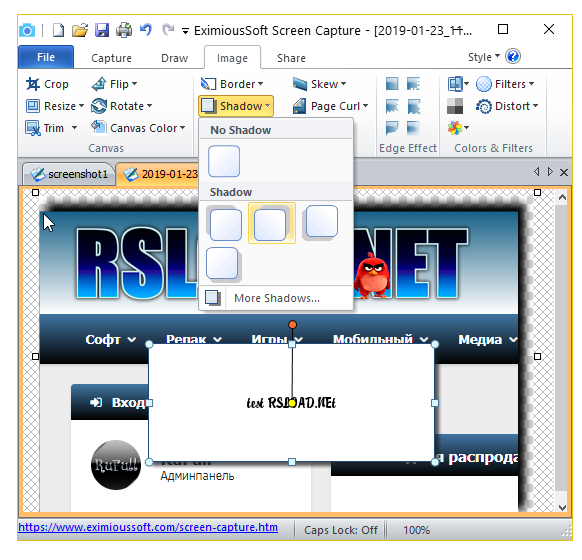Open the Flip dropdown
The width and height of the screenshot is (582, 560).
(x=114, y=84)
